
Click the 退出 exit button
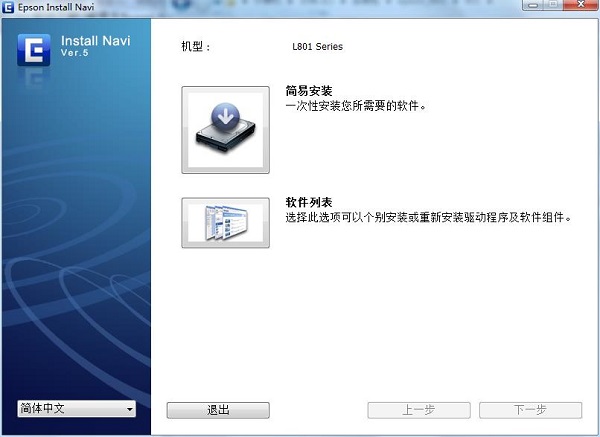click(x=218, y=410)
